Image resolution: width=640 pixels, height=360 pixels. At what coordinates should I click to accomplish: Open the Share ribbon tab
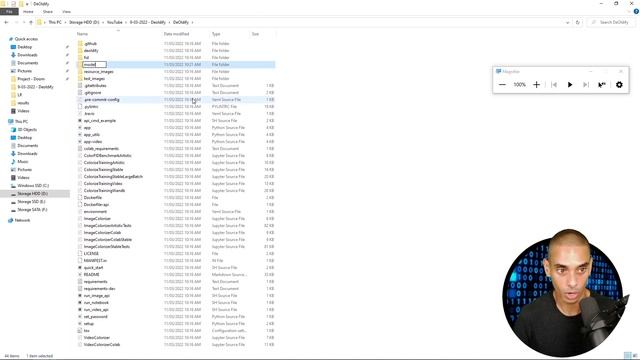tap(48, 11)
